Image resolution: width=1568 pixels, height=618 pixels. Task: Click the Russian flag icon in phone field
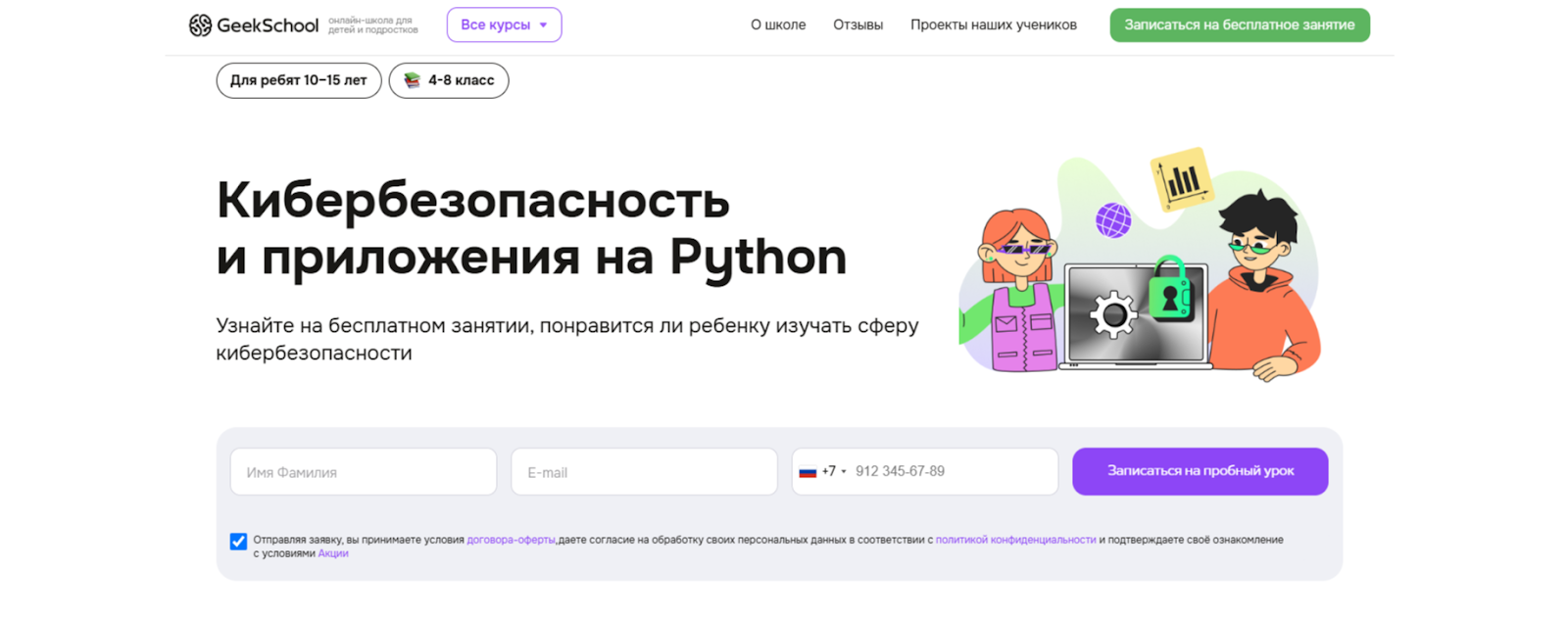click(x=808, y=472)
